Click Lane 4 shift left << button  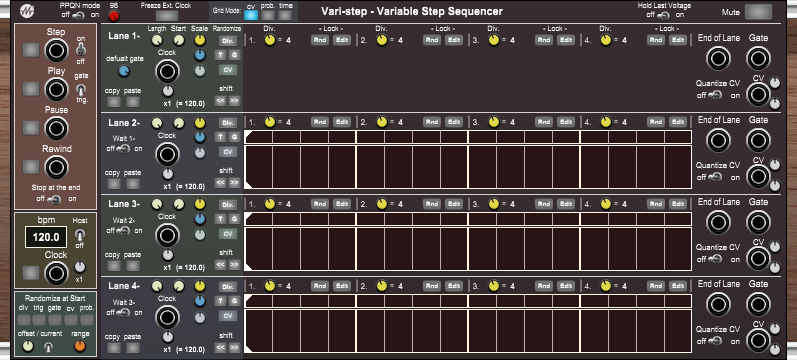[220, 348]
